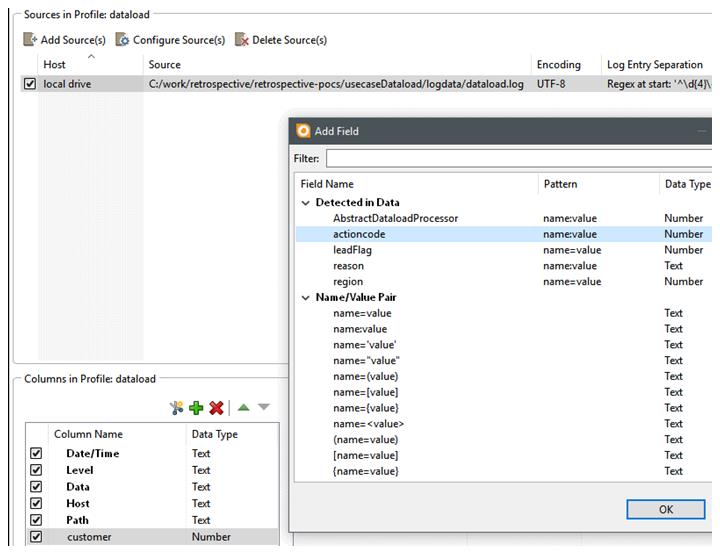Image resolution: width=720 pixels, height=554 pixels.
Task: Click Data Type header in Add Field dialog
Action: [687, 185]
